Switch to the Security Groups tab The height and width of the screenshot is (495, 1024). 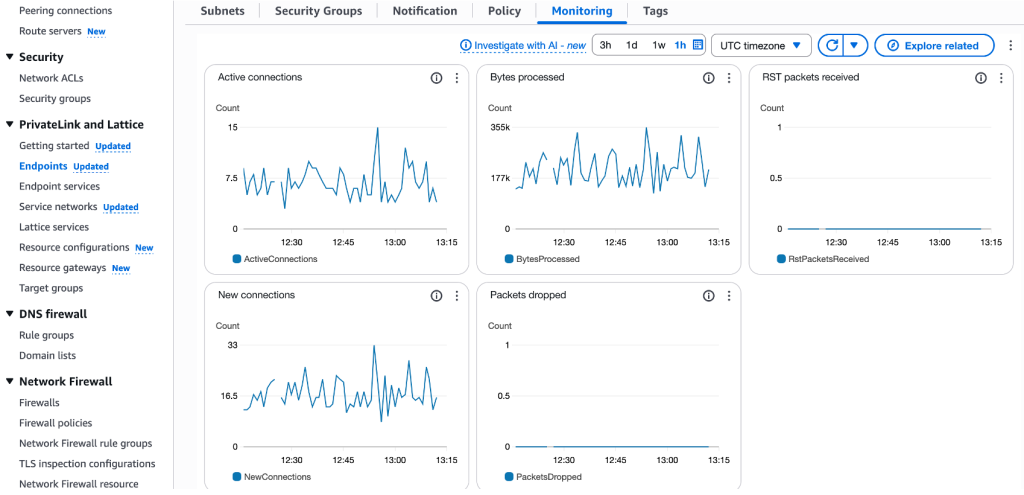[318, 11]
